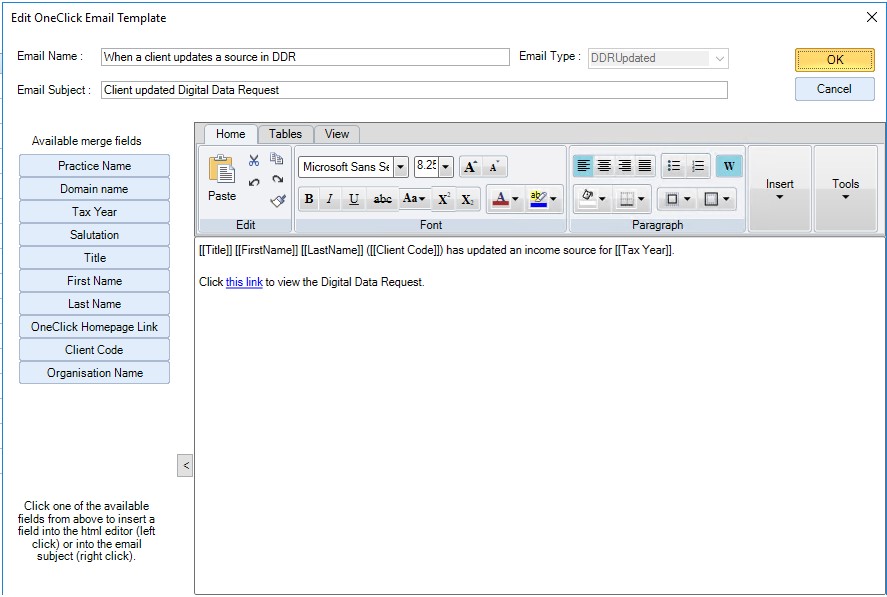Copy selection using the copy icon
Image resolution: width=887 pixels, height=597 pixels.
(277, 158)
